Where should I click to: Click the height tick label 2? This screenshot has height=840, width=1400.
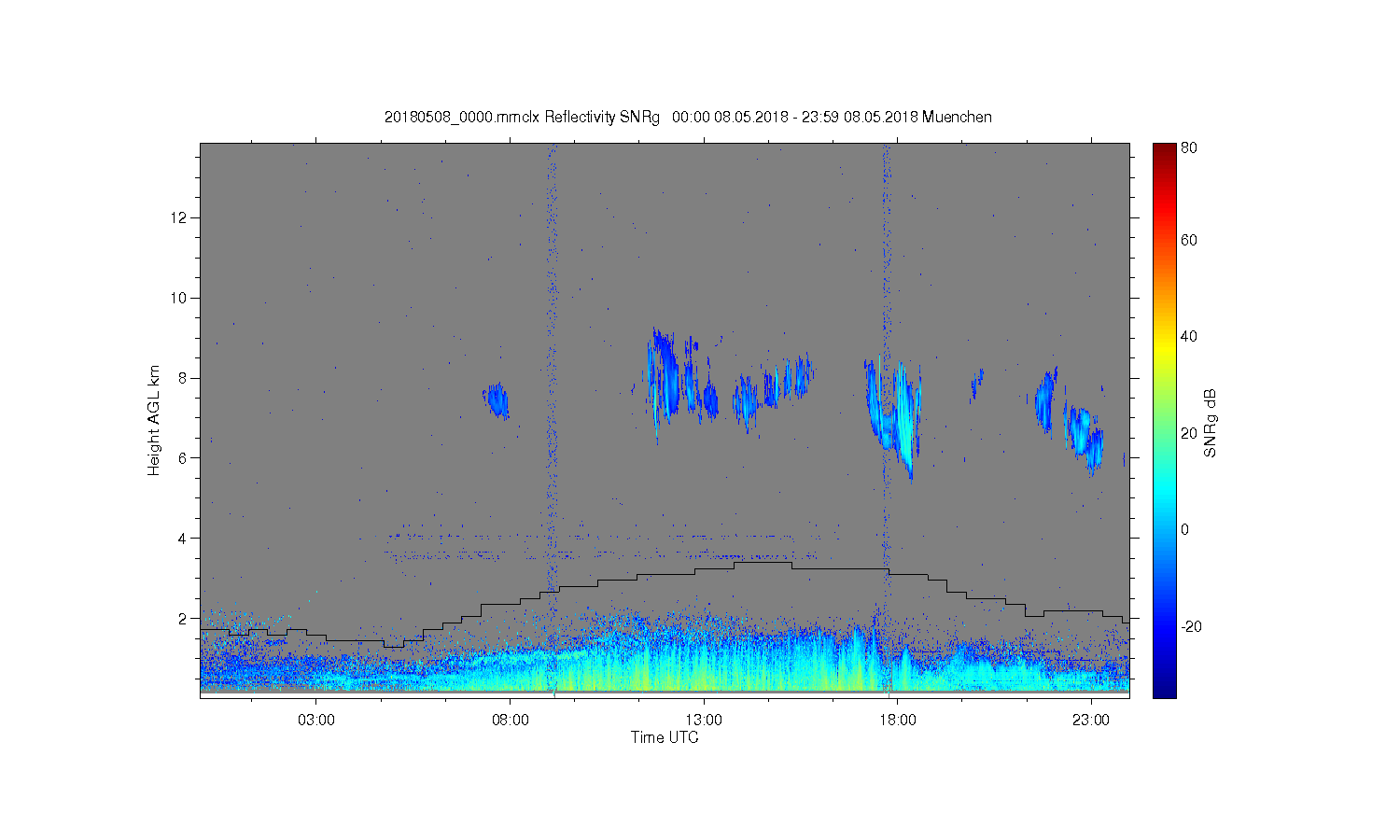pos(185,618)
